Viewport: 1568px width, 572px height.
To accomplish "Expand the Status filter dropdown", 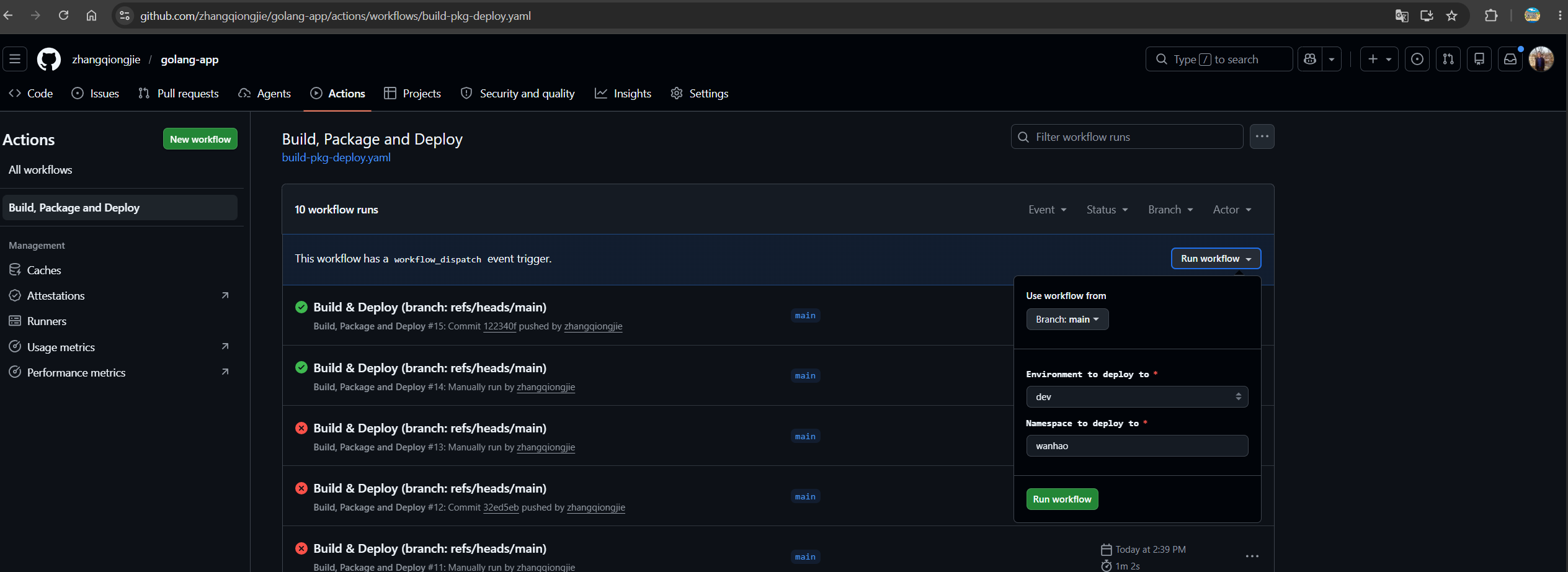I will pos(1107,210).
